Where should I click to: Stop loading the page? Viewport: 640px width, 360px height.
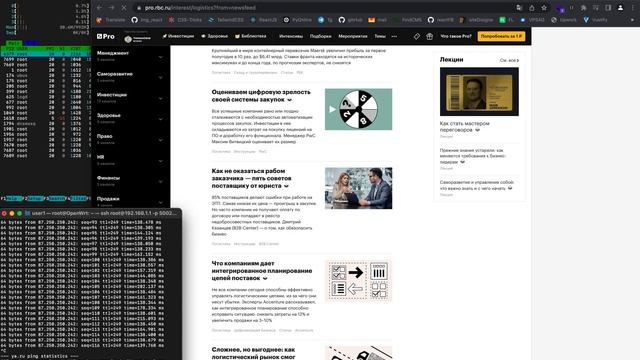pos(124,8)
